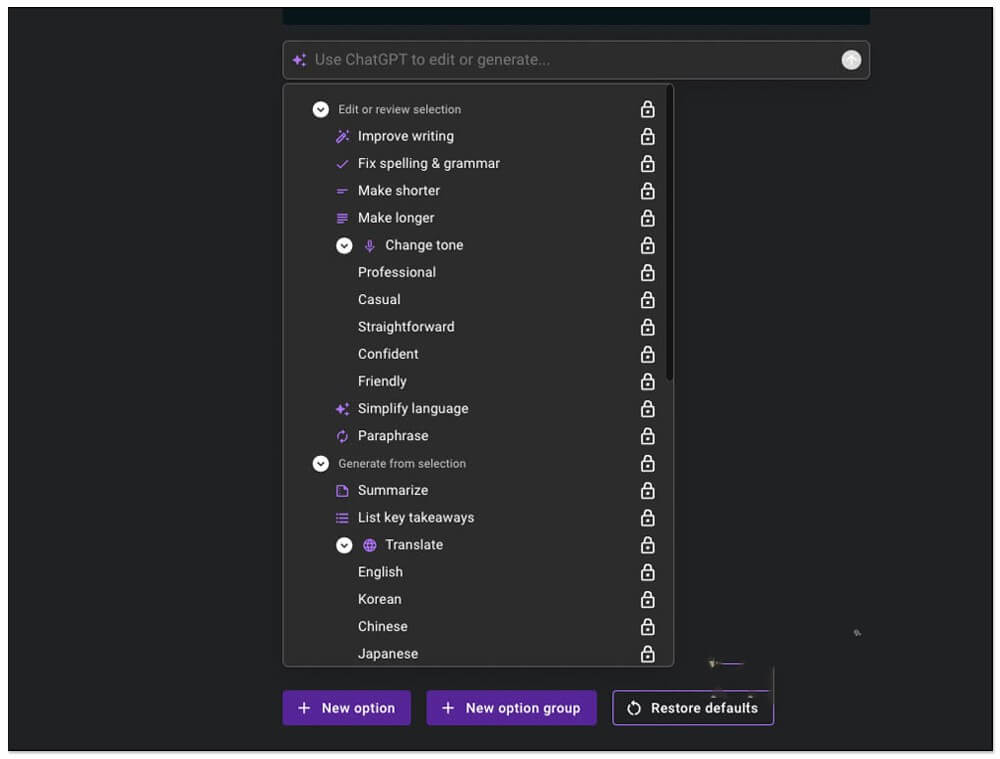Screen dimensions: 1000x759
Task: Pick the Simplify language option
Action: 413,409
